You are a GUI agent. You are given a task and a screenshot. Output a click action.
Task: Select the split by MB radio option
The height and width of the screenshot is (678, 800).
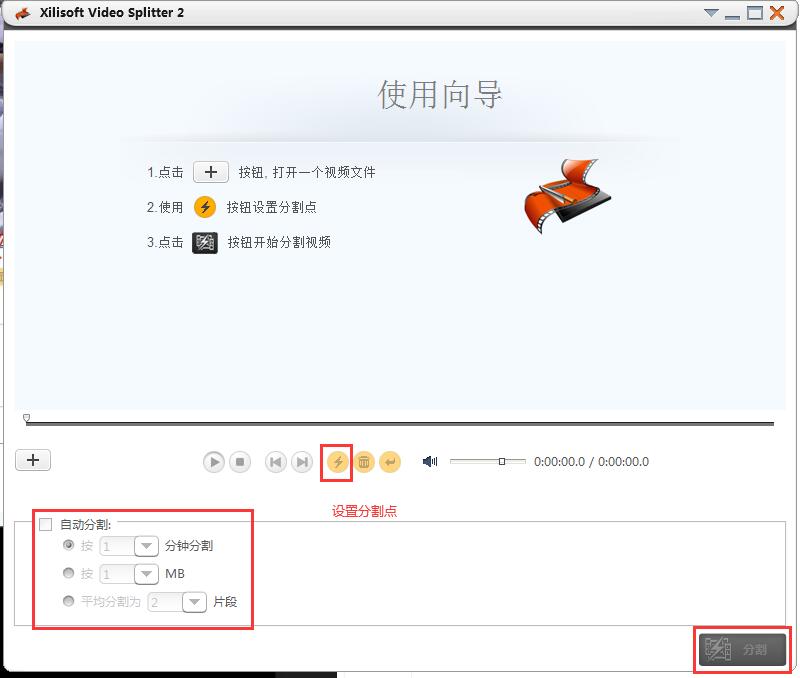point(68,573)
